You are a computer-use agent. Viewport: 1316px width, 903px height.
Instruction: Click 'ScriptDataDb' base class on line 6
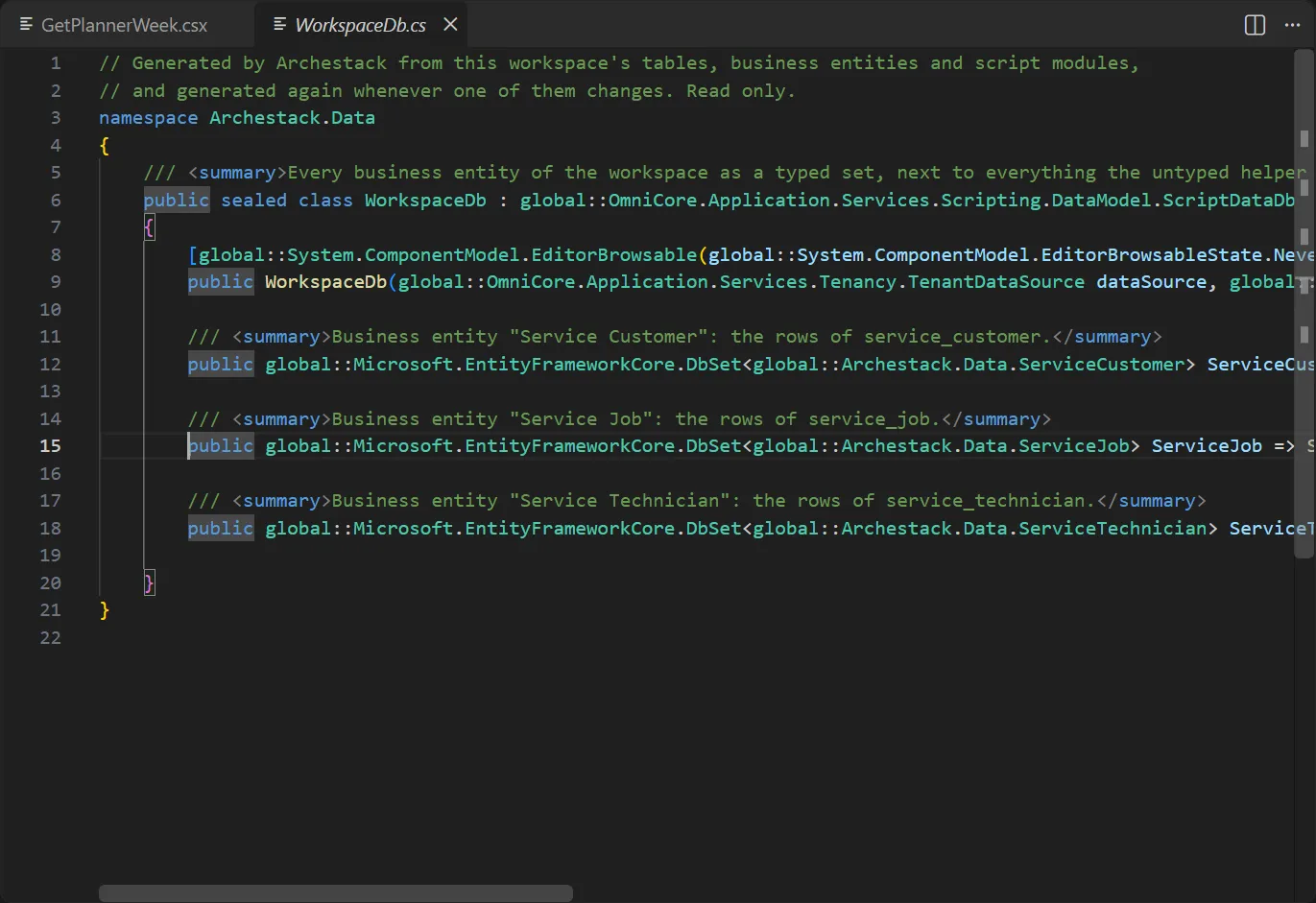(1229, 201)
